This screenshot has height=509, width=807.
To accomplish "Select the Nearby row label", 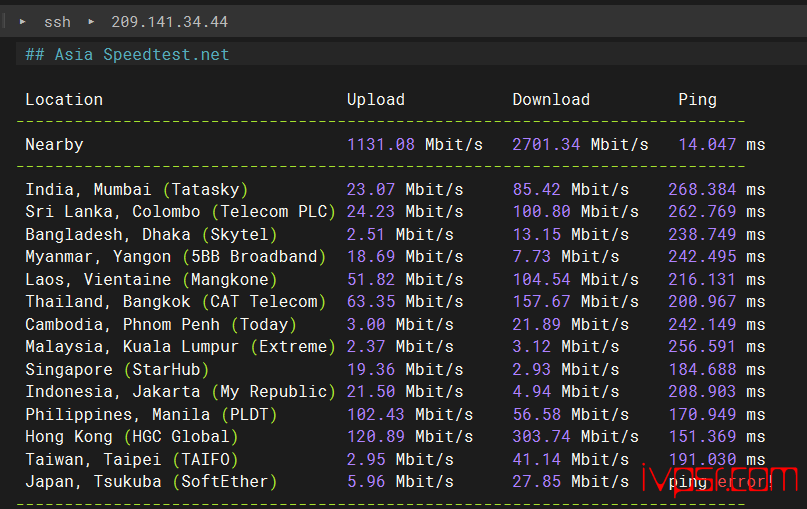I will click(54, 145).
